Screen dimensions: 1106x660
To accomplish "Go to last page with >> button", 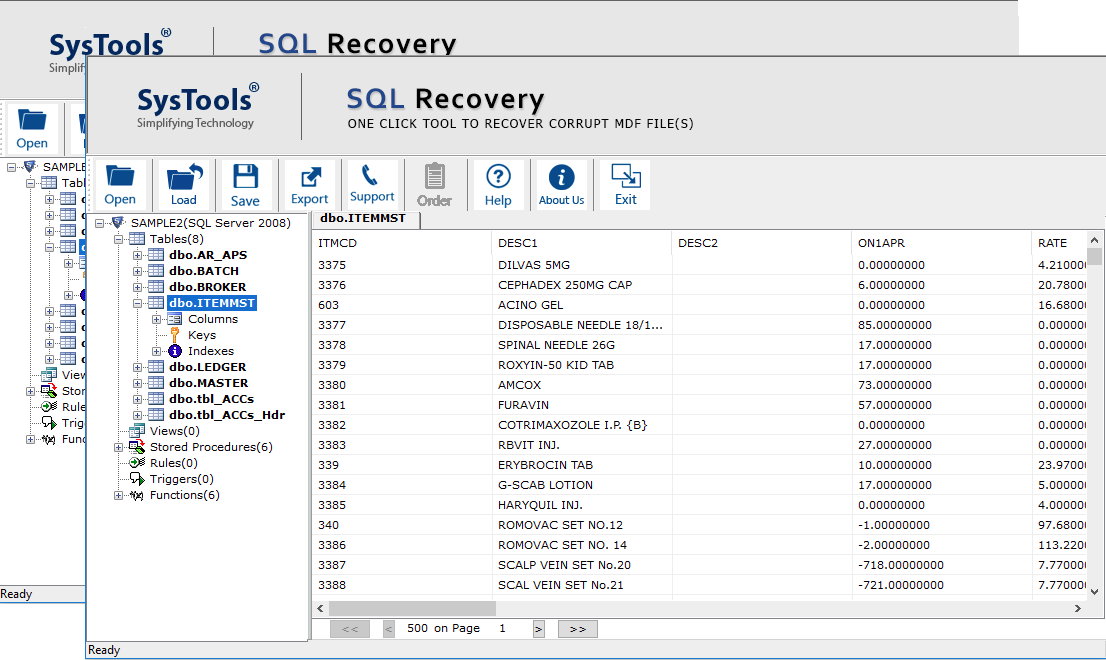I will point(578,629).
